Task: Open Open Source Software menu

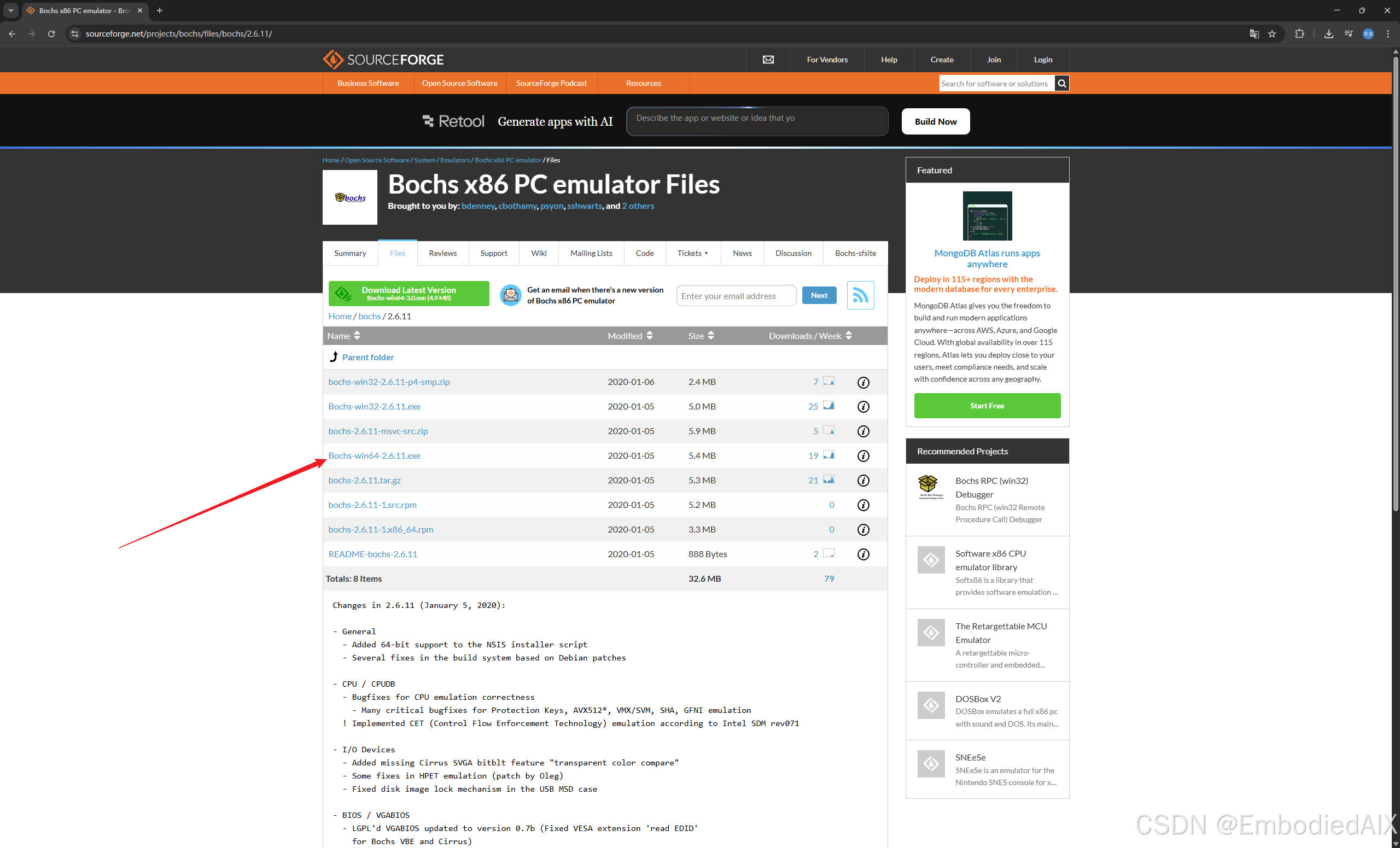Action: pyautogui.click(x=460, y=84)
